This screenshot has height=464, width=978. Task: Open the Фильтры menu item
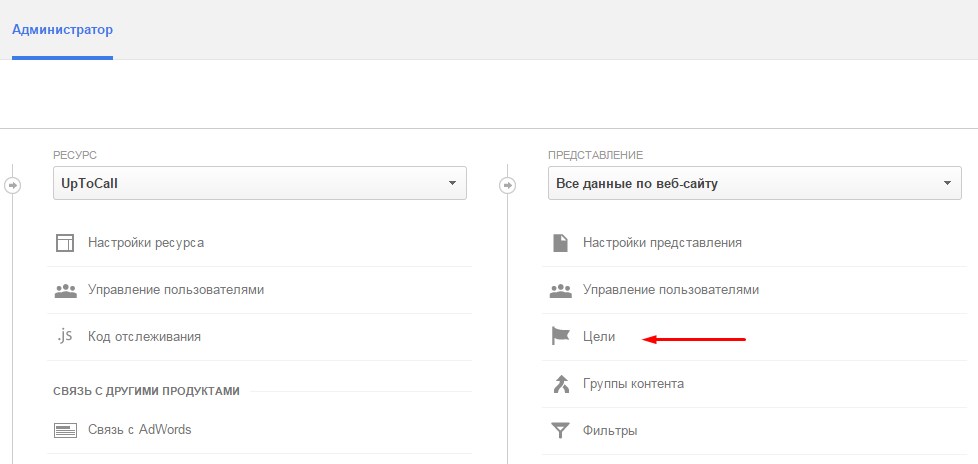point(610,431)
